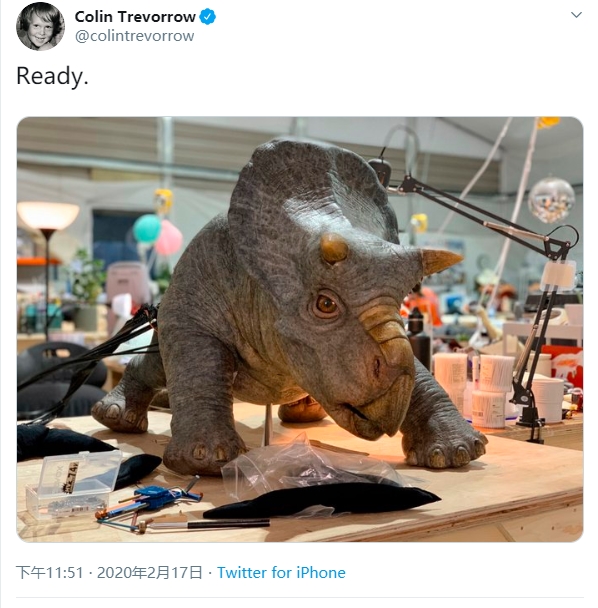This screenshot has height=608, width=598.
Task: Open Colin Trevorrow's profile avatar photo
Action: (40, 26)
